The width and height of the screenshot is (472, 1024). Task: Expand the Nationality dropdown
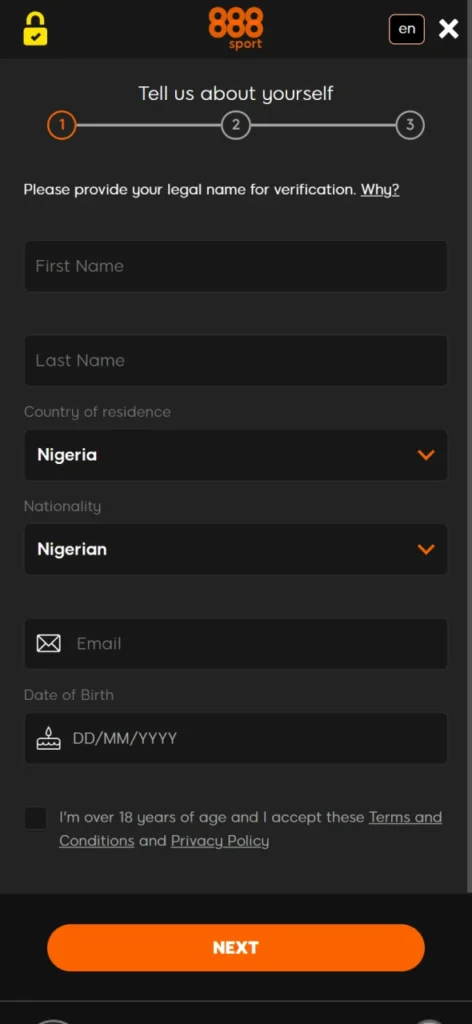coord(236,549)
